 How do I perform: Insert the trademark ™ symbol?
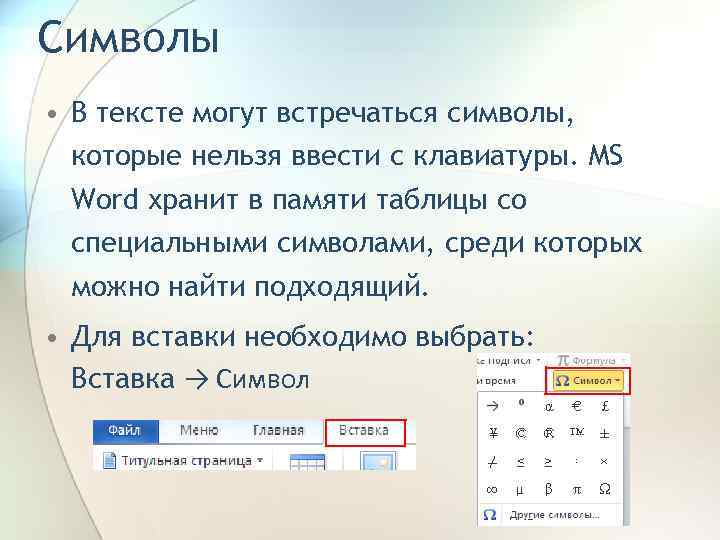[577, 432]
